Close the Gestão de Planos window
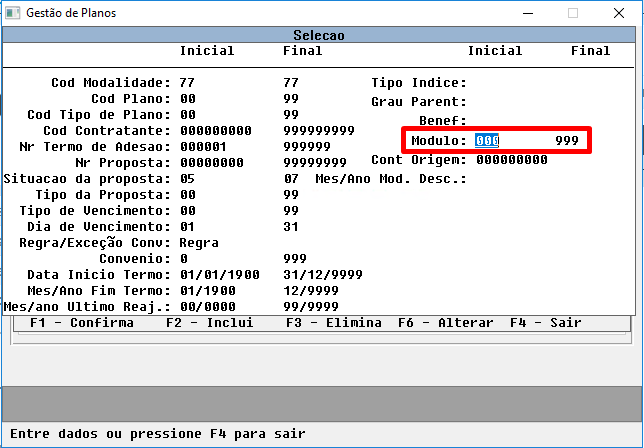The height and width of the screenshot is (448, 644). coord(619,13)
